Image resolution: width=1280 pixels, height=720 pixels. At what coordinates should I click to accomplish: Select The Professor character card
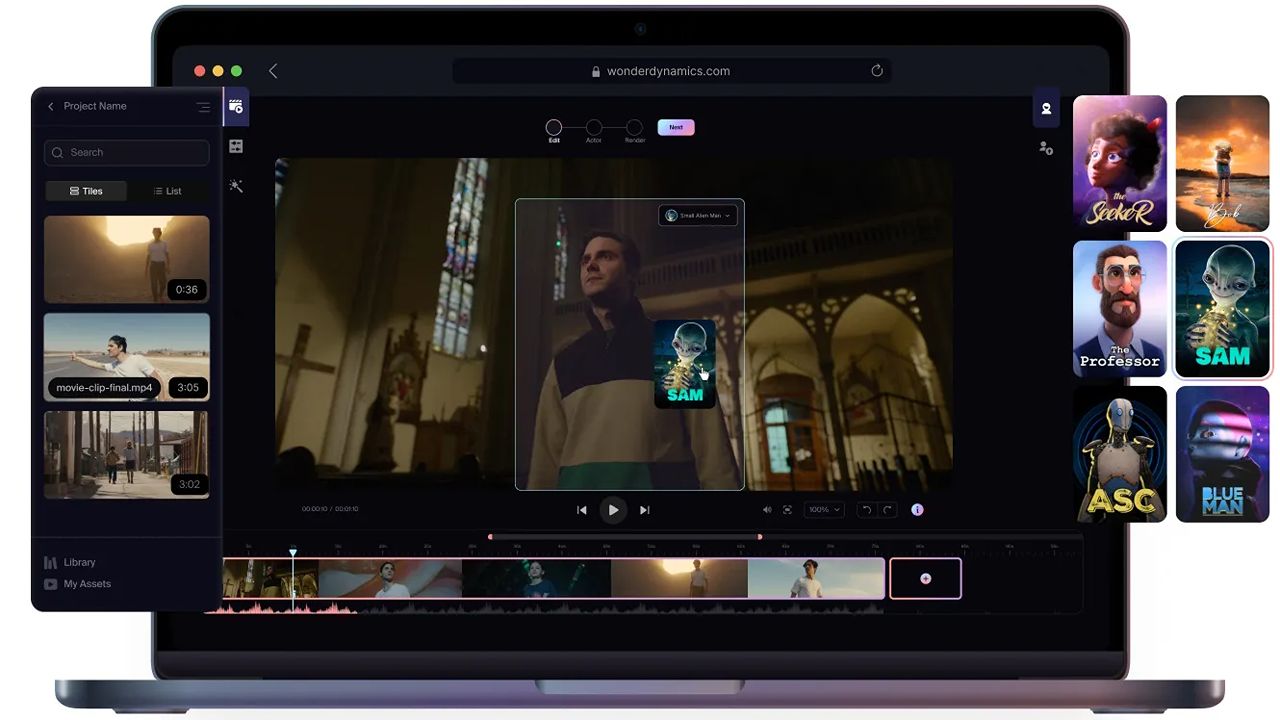[x=1120, y=309]
